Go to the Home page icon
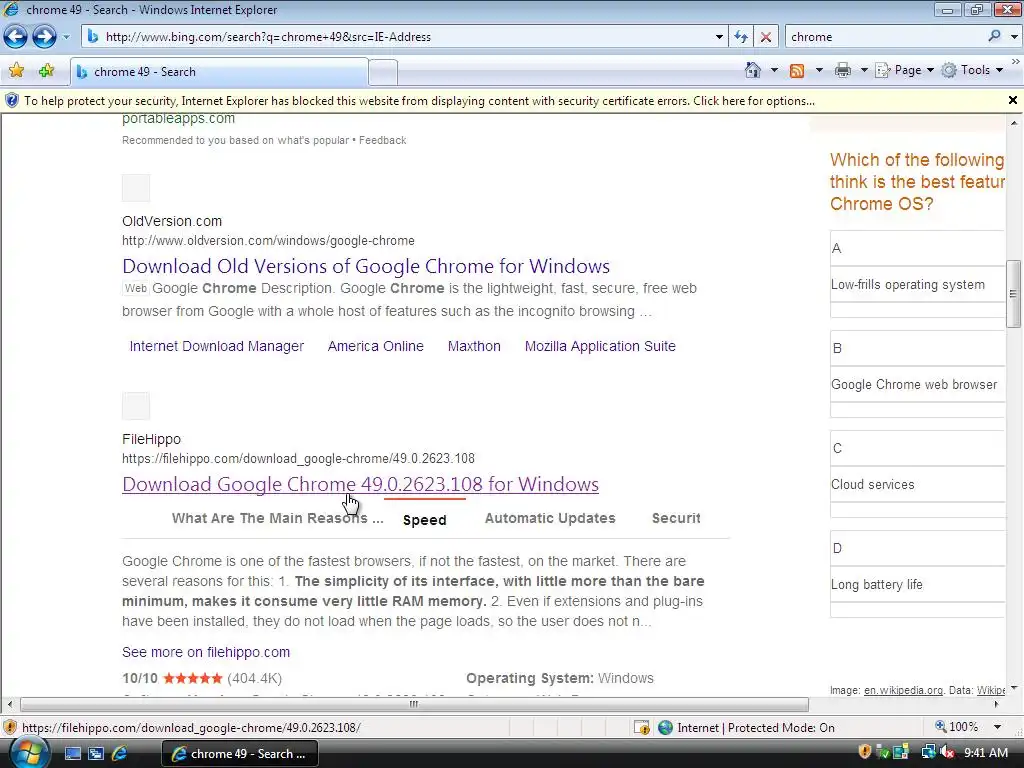The width and height of the screenshot is (1024, 768). click(753, 70)
